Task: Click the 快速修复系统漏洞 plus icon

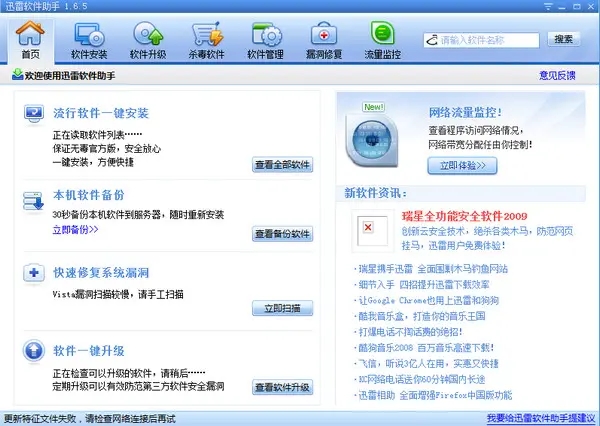Action: 34,273
